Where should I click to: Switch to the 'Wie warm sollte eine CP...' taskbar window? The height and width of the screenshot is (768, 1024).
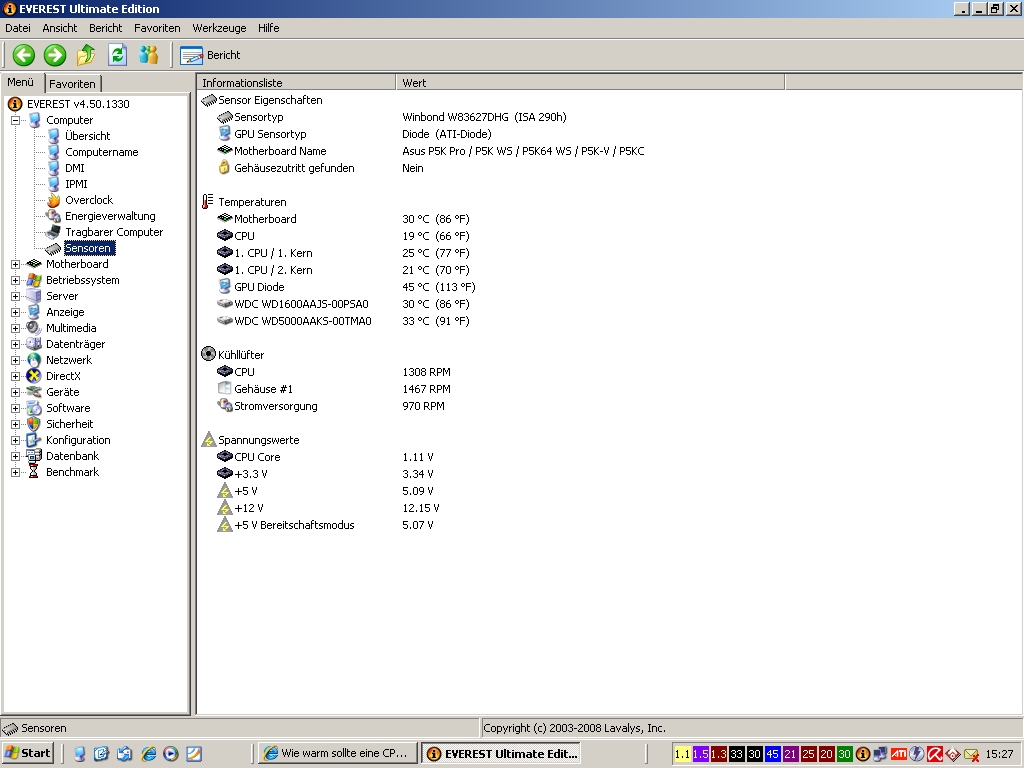click(x=338, y=753)
